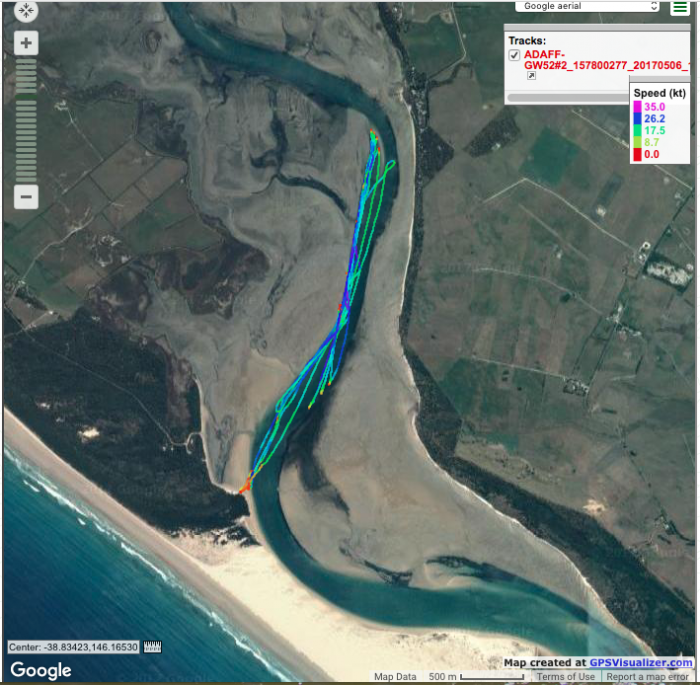Click Report a map error
Viewport: 700px width, 685px height.
[x=650, y=677]
